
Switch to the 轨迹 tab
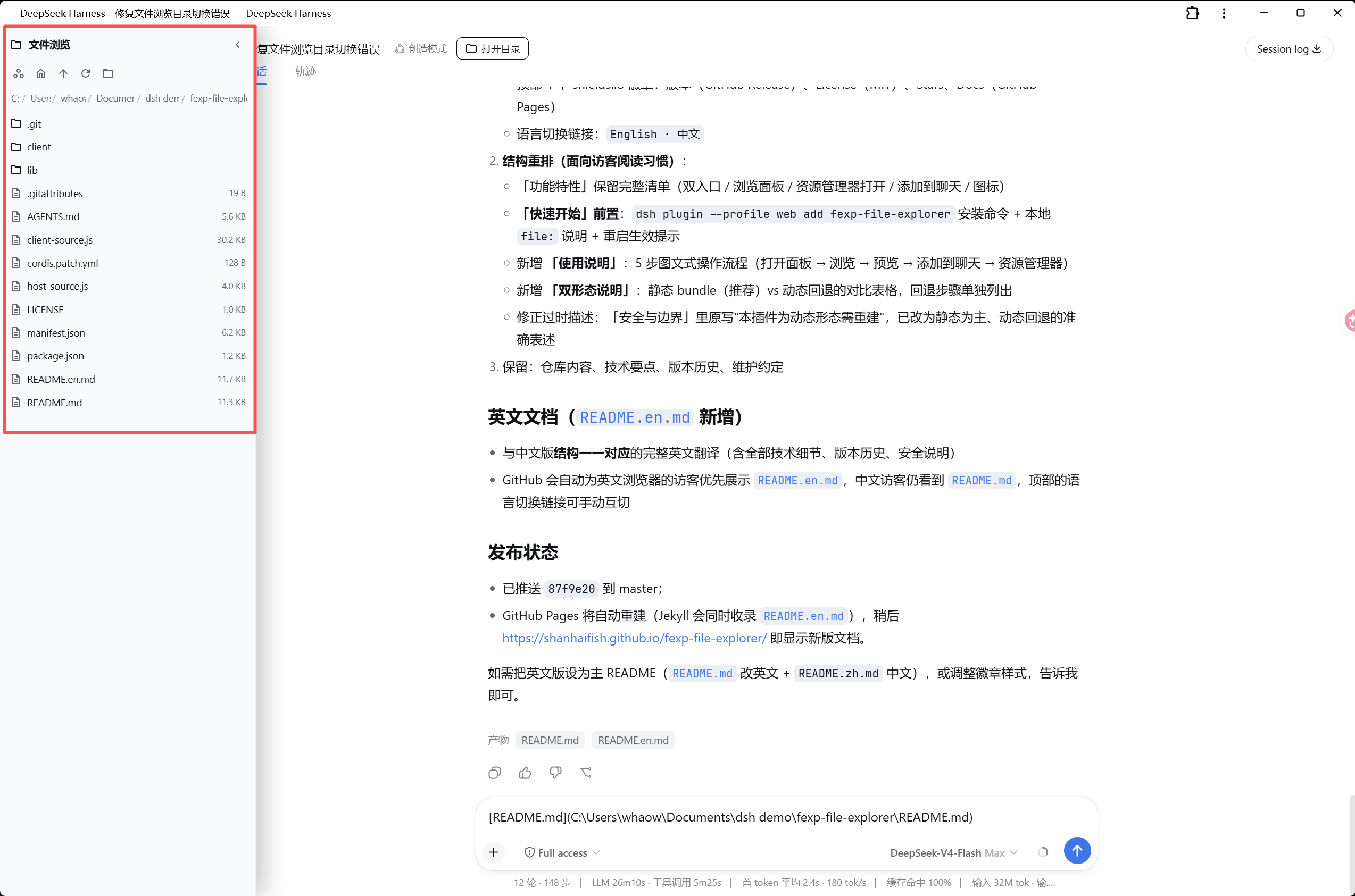pyautogui.click(x=305, y=71)
